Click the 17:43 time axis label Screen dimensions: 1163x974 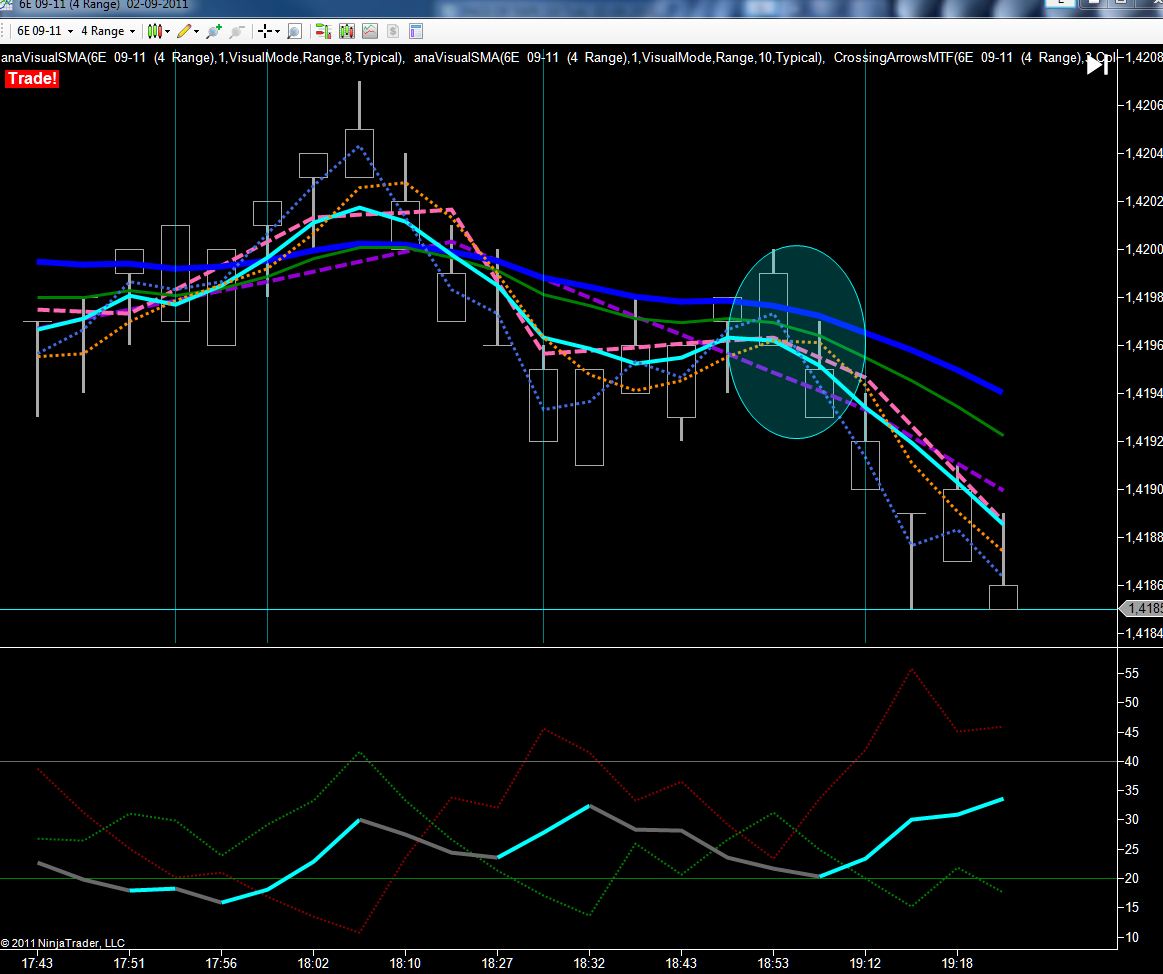(37, 963)
